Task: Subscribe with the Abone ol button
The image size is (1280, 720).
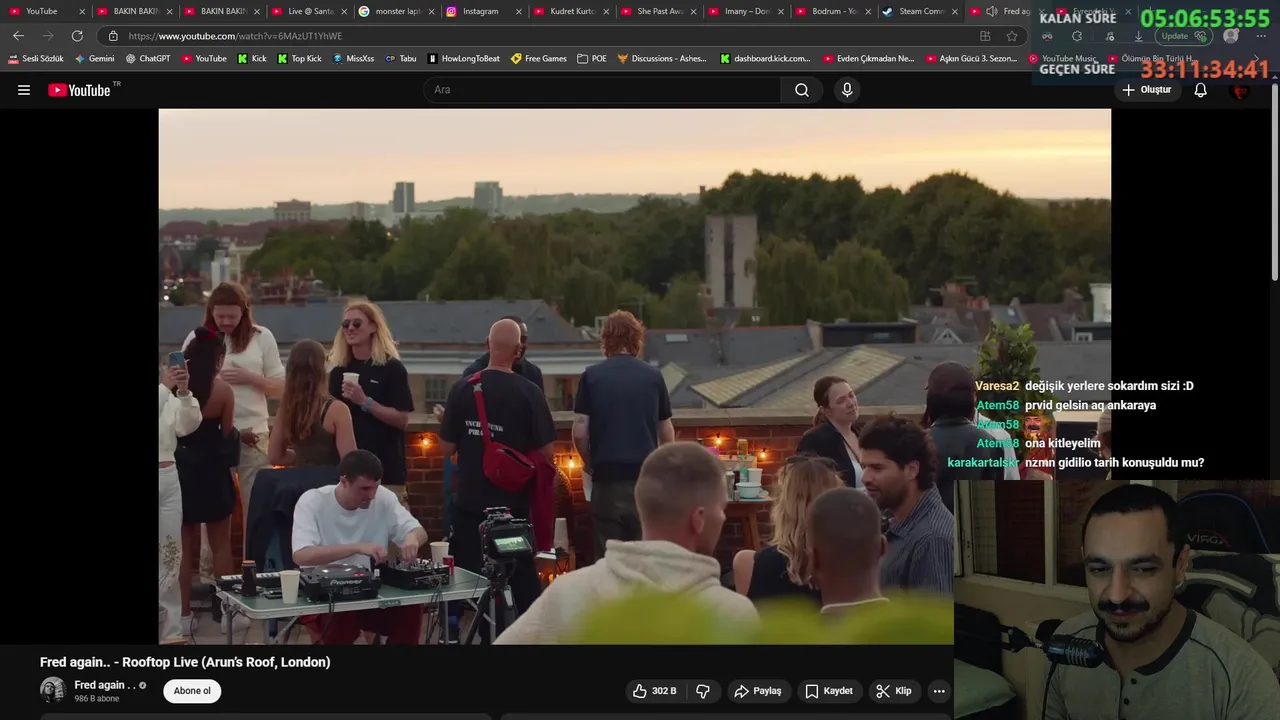Action: [x=192, y=691]
